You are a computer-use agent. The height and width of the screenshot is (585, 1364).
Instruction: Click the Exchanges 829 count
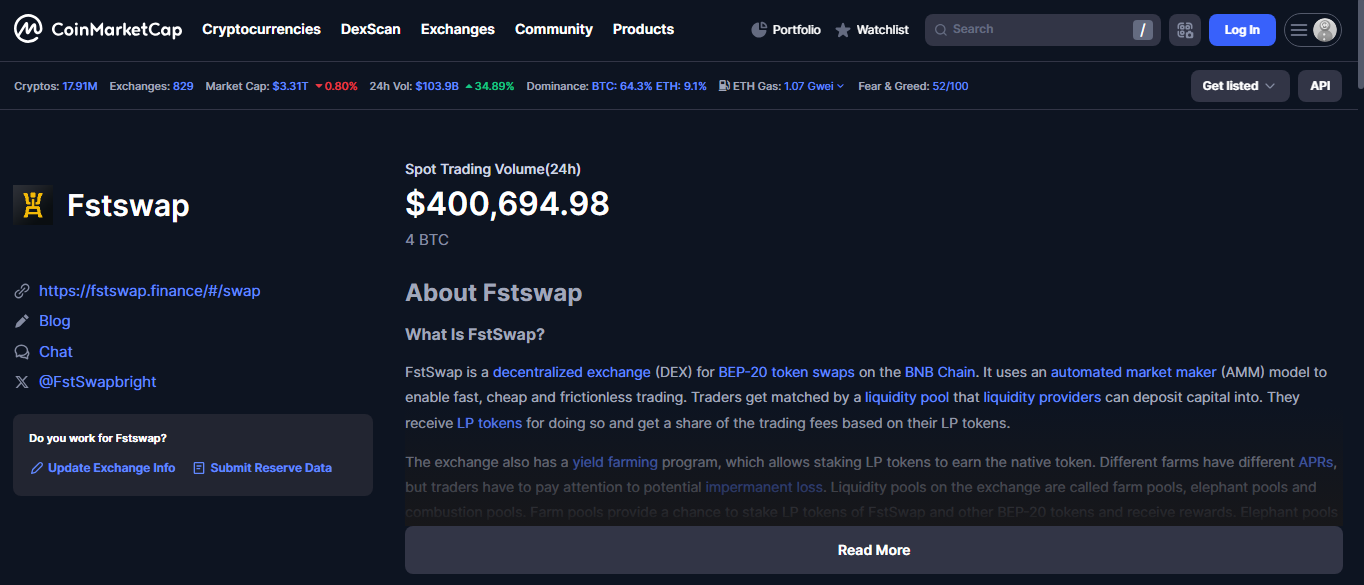[x=183, y=86]
